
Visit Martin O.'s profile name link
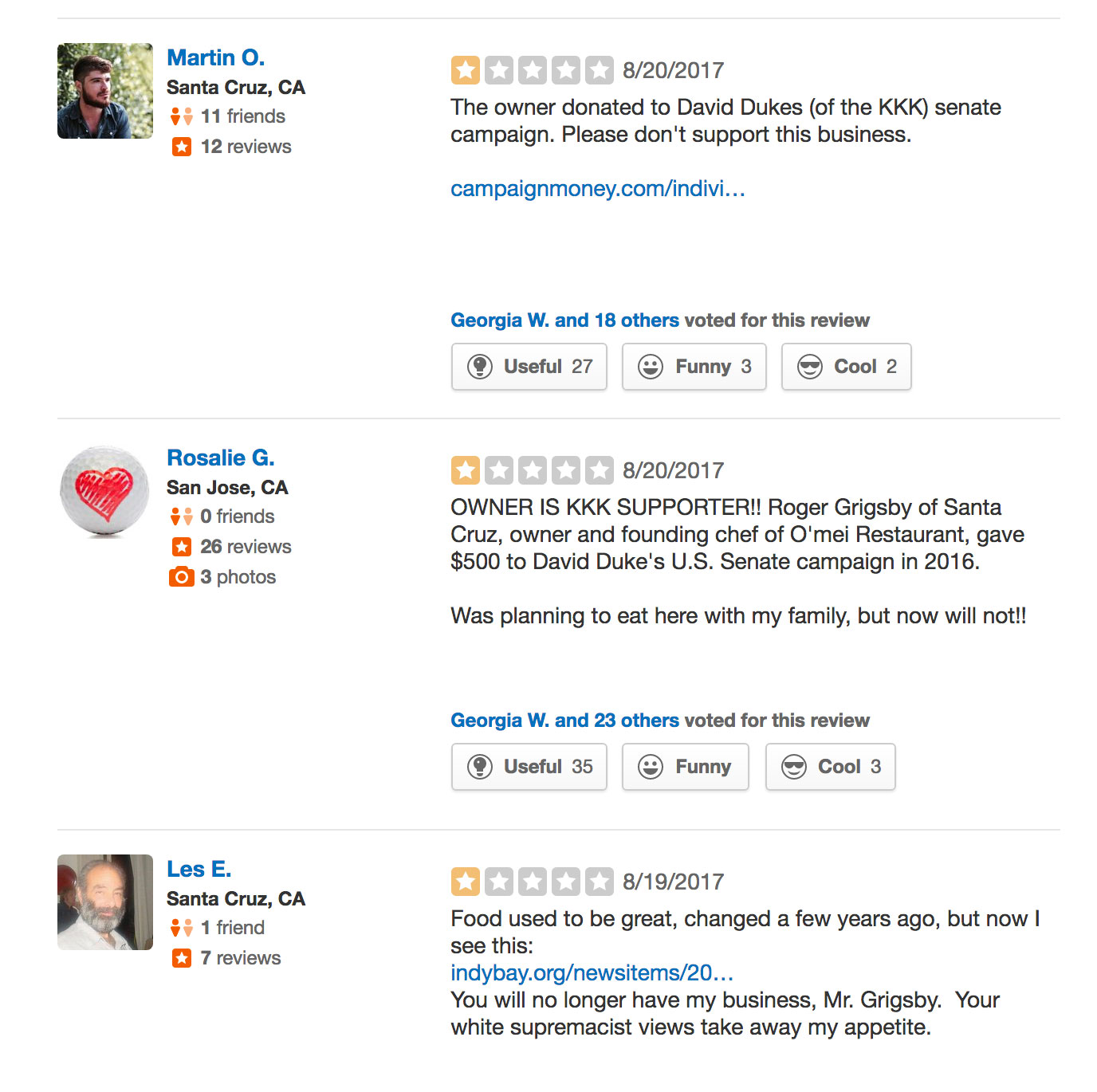[215, 57]
